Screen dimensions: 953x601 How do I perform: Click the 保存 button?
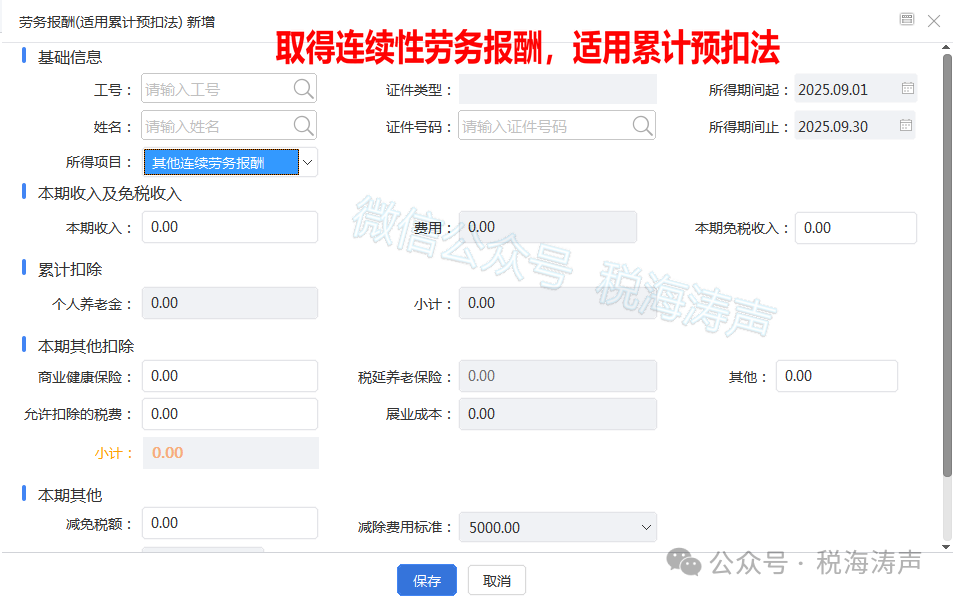[x=427, y=581]
